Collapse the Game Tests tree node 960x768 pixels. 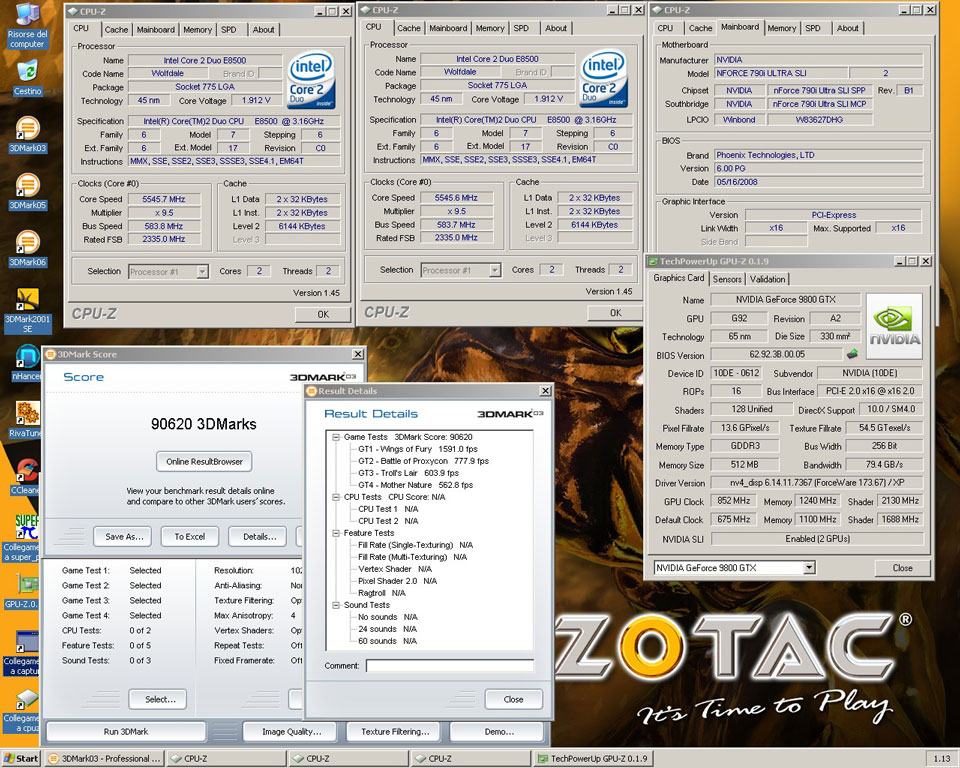(336, 437)
